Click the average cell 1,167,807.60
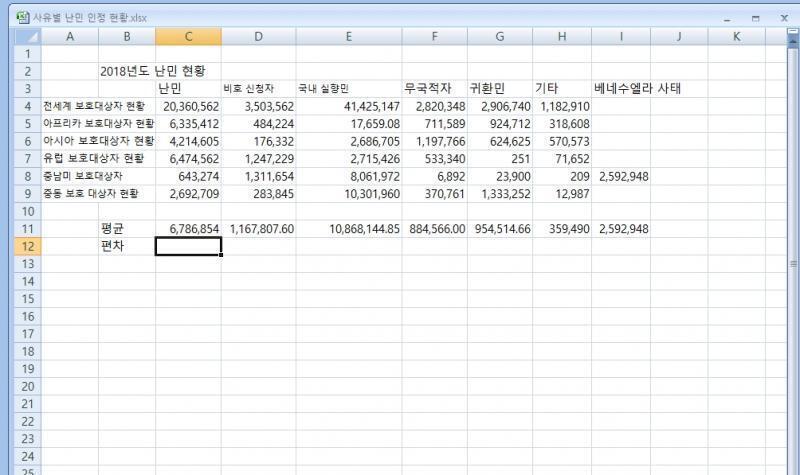 pos(259,229)
